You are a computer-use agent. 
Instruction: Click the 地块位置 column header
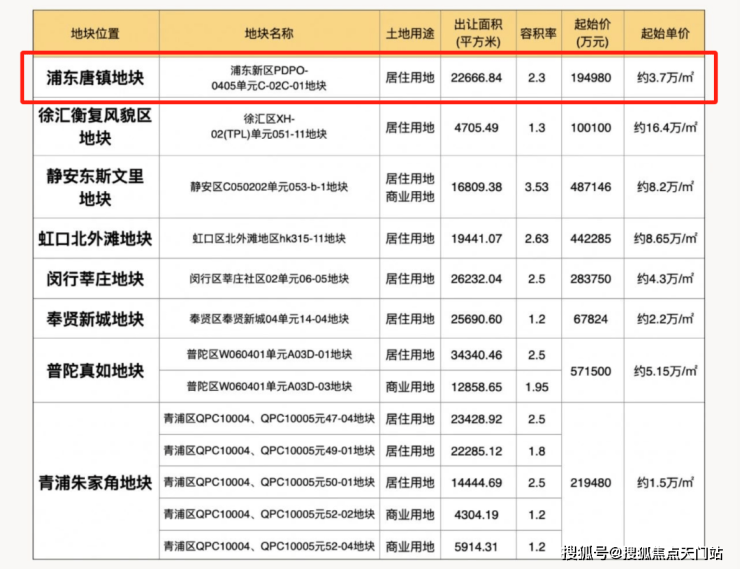click(x=95, y=33)
